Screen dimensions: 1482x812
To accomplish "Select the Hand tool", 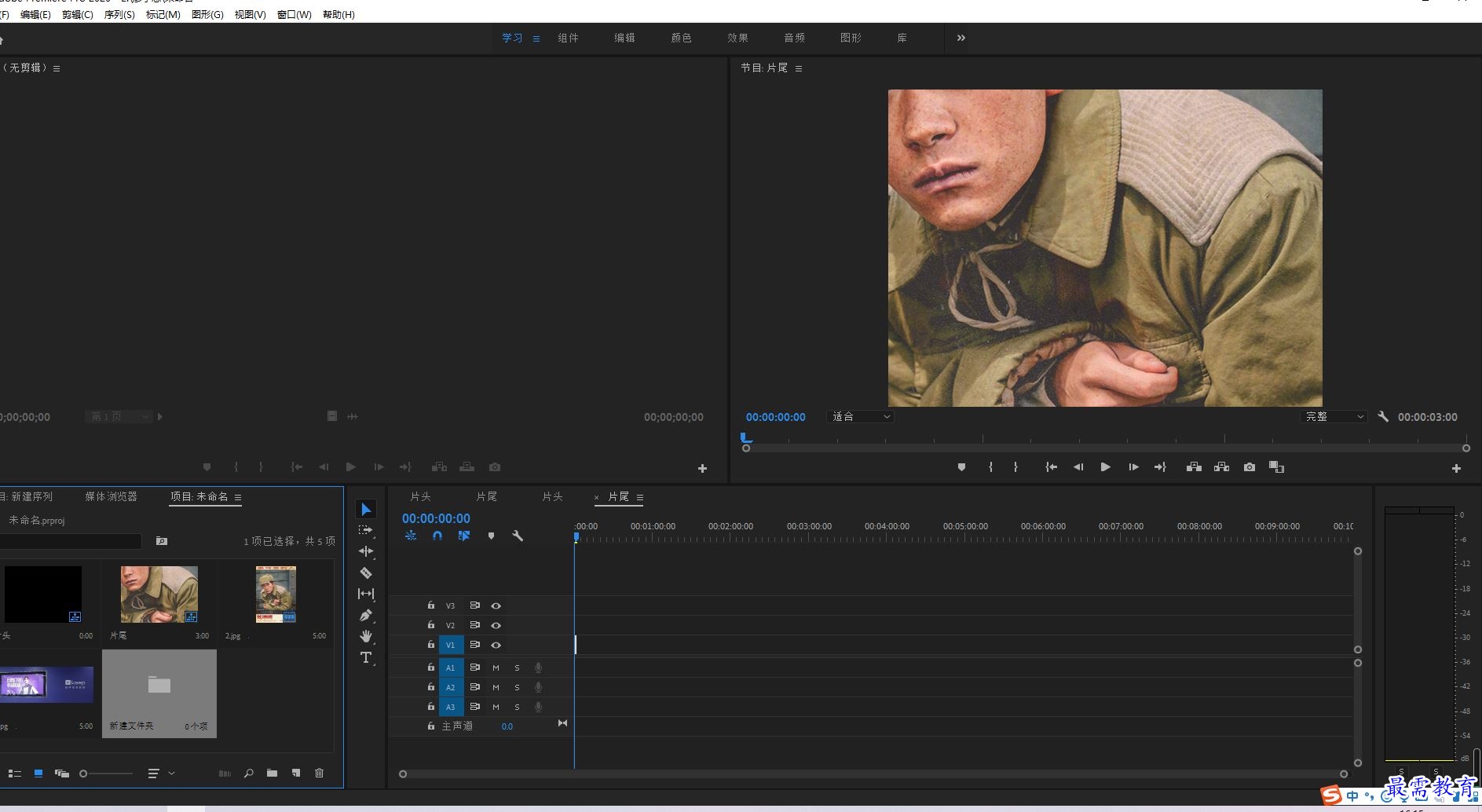I will pos(366,636).
